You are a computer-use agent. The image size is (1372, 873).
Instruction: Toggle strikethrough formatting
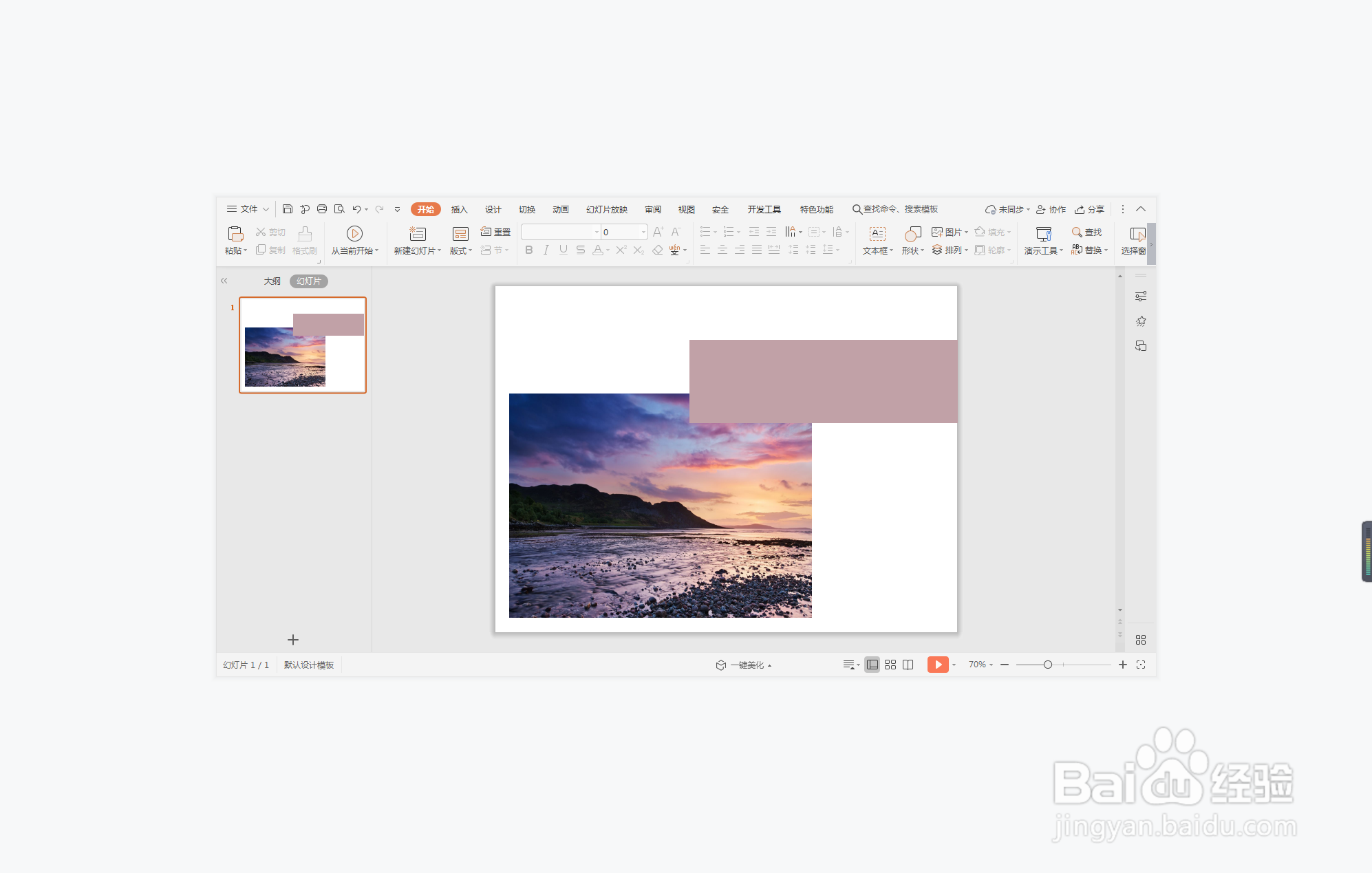581,250
